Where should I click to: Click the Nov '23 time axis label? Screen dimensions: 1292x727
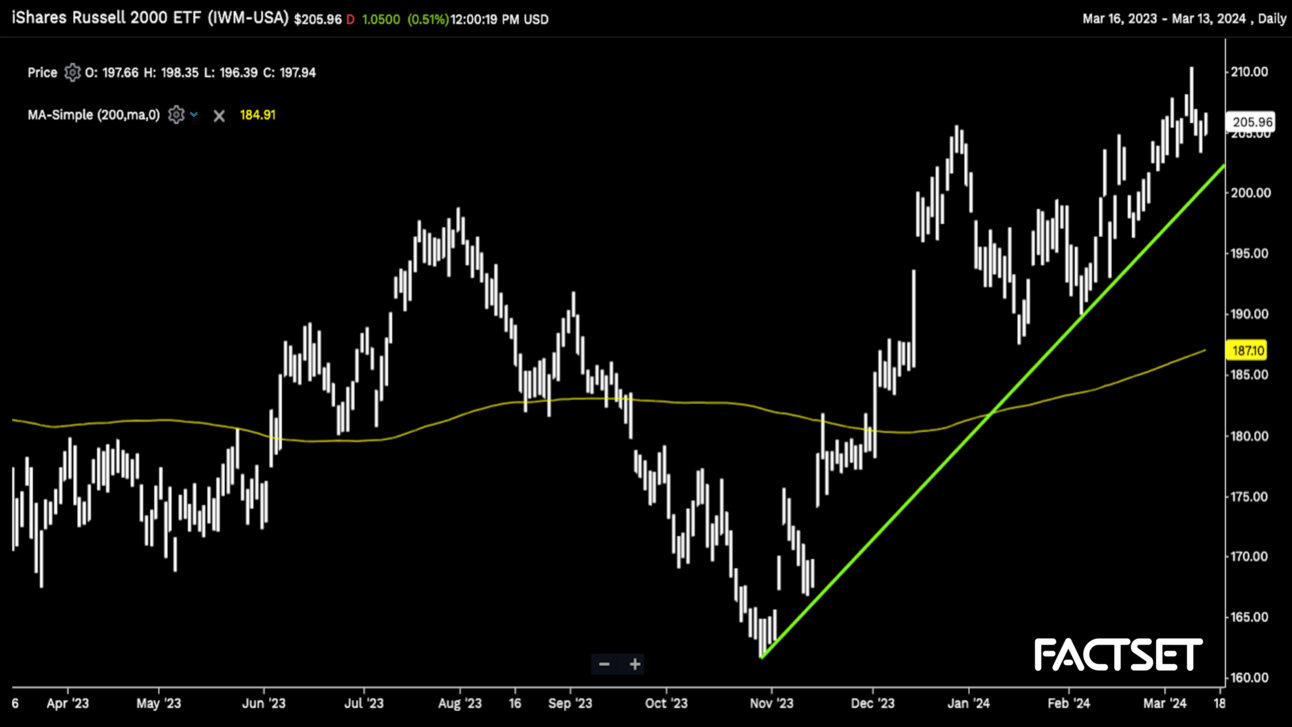pyautogui.click(x=771, y=703)
